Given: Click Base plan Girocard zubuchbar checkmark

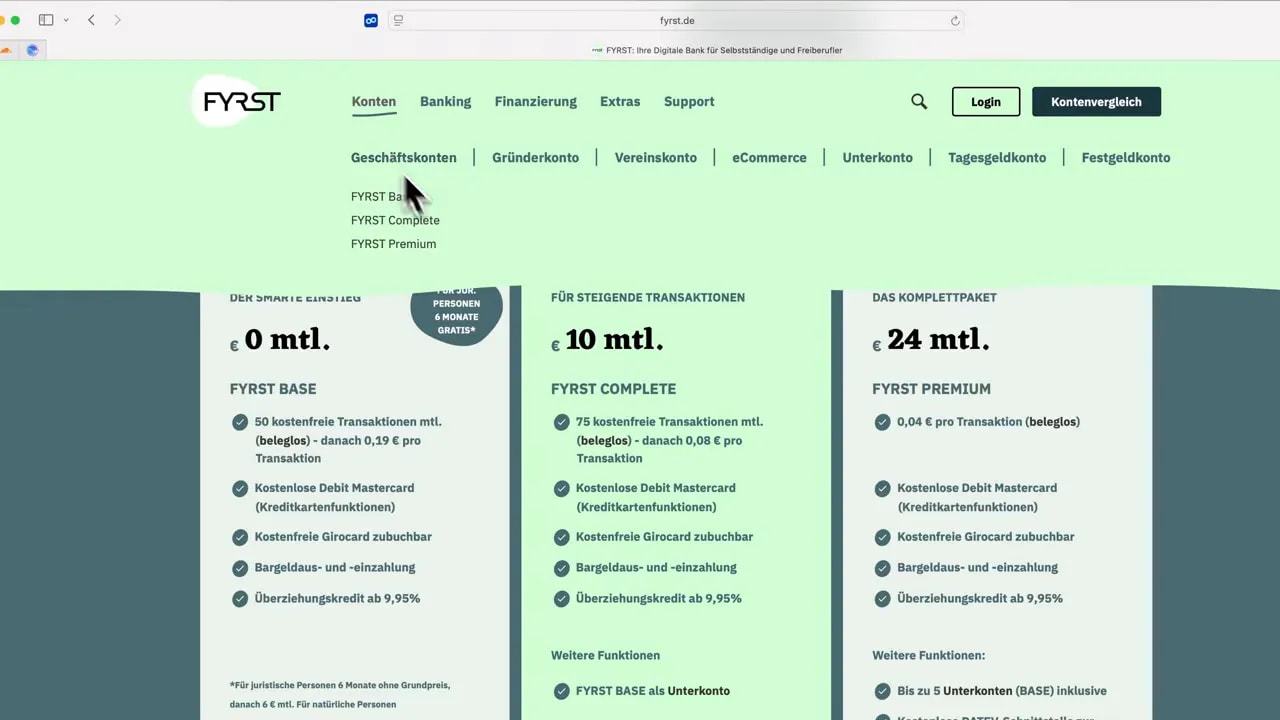Looking at the screenshot, I should click(240, 537).
